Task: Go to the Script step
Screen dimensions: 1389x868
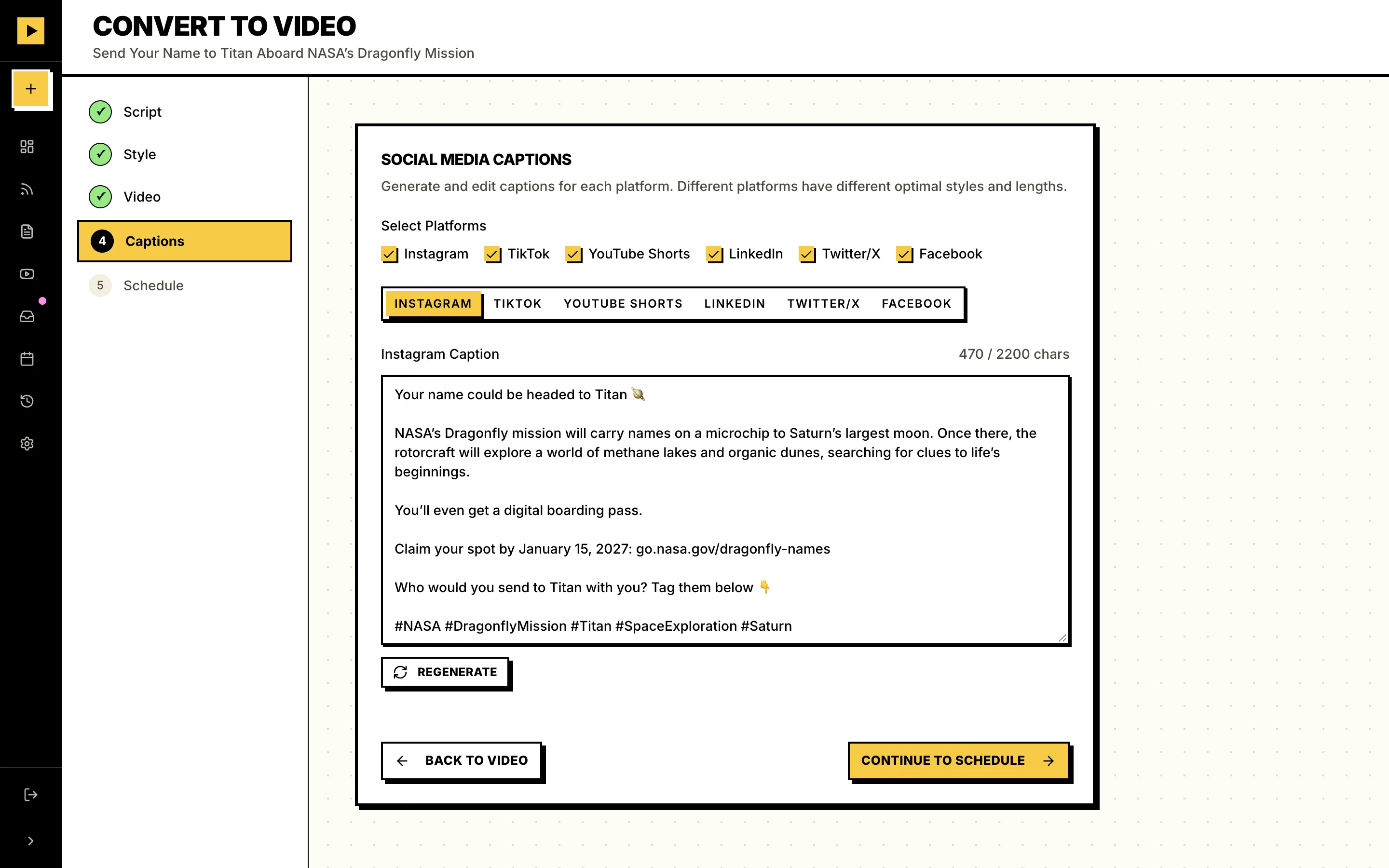Action: click(x=184, y=112)
